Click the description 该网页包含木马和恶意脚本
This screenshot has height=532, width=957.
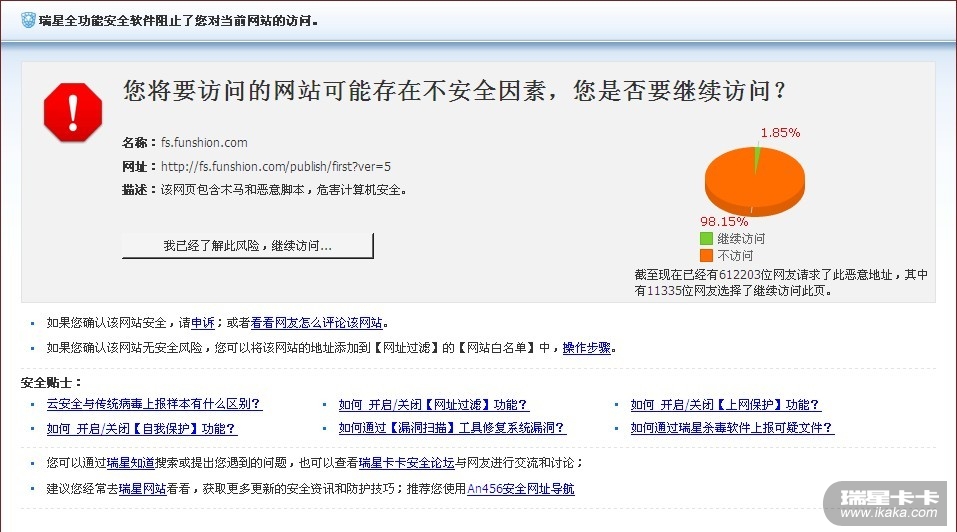[284, 190]
